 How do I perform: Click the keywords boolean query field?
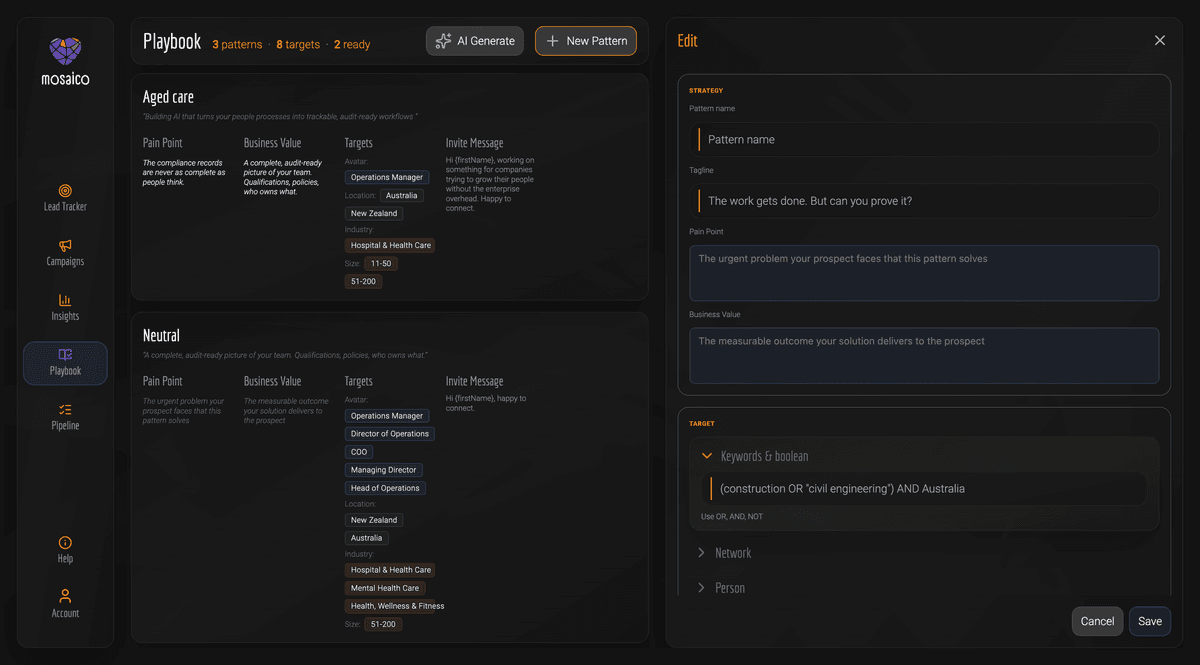coord(924,489)
